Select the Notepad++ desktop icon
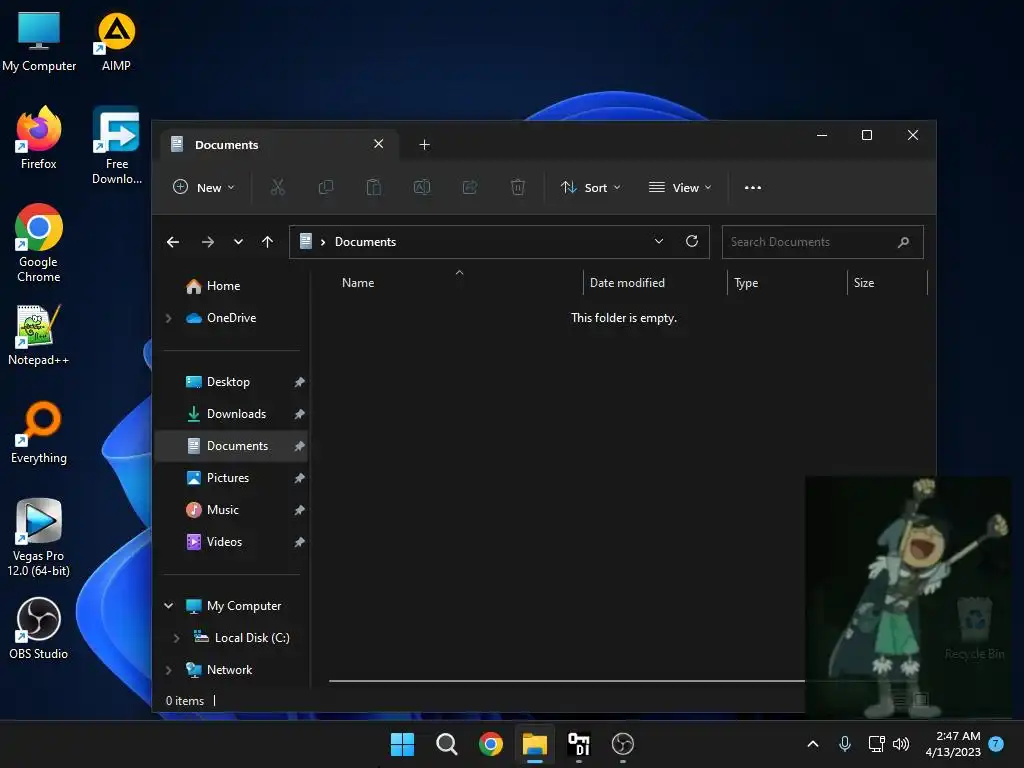 (x=39, y=335)
